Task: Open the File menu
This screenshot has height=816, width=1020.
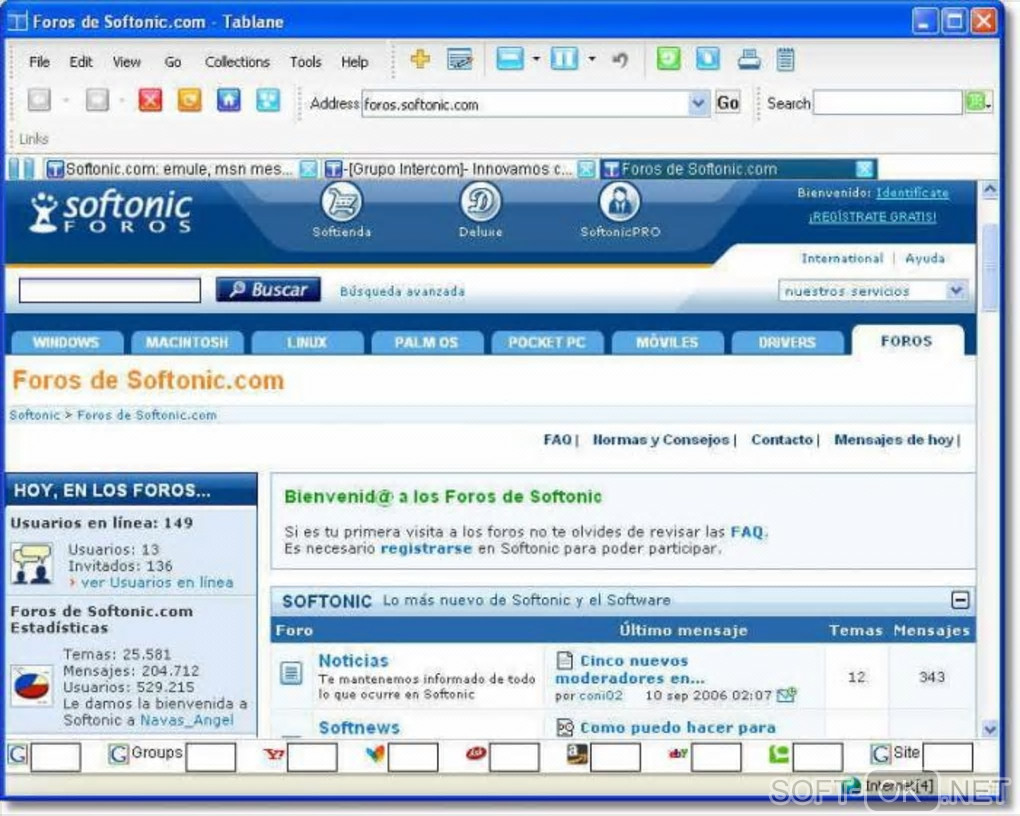Action: (x=39, y=62)
